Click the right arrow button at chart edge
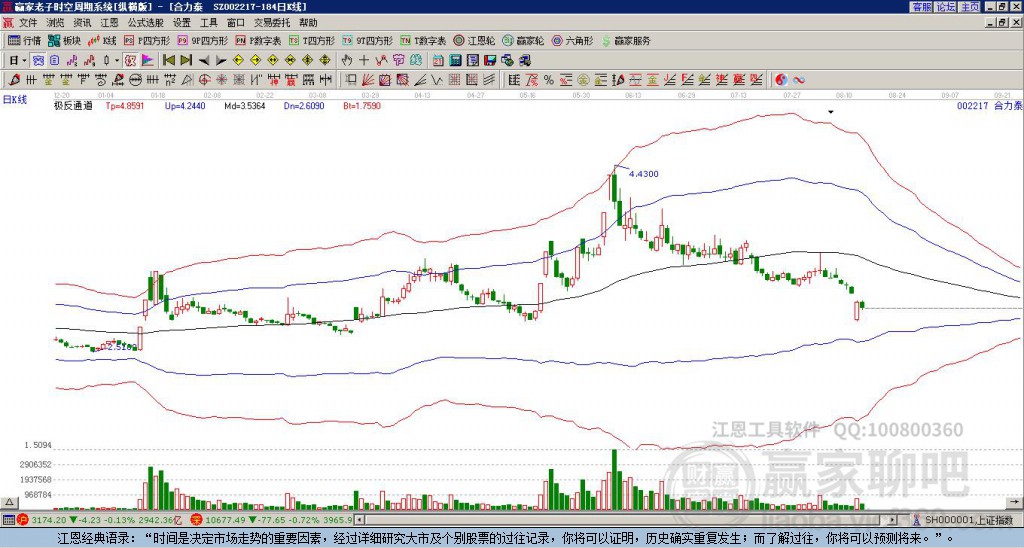This screenshot has height=548, width=1024. click(1015, 502)
